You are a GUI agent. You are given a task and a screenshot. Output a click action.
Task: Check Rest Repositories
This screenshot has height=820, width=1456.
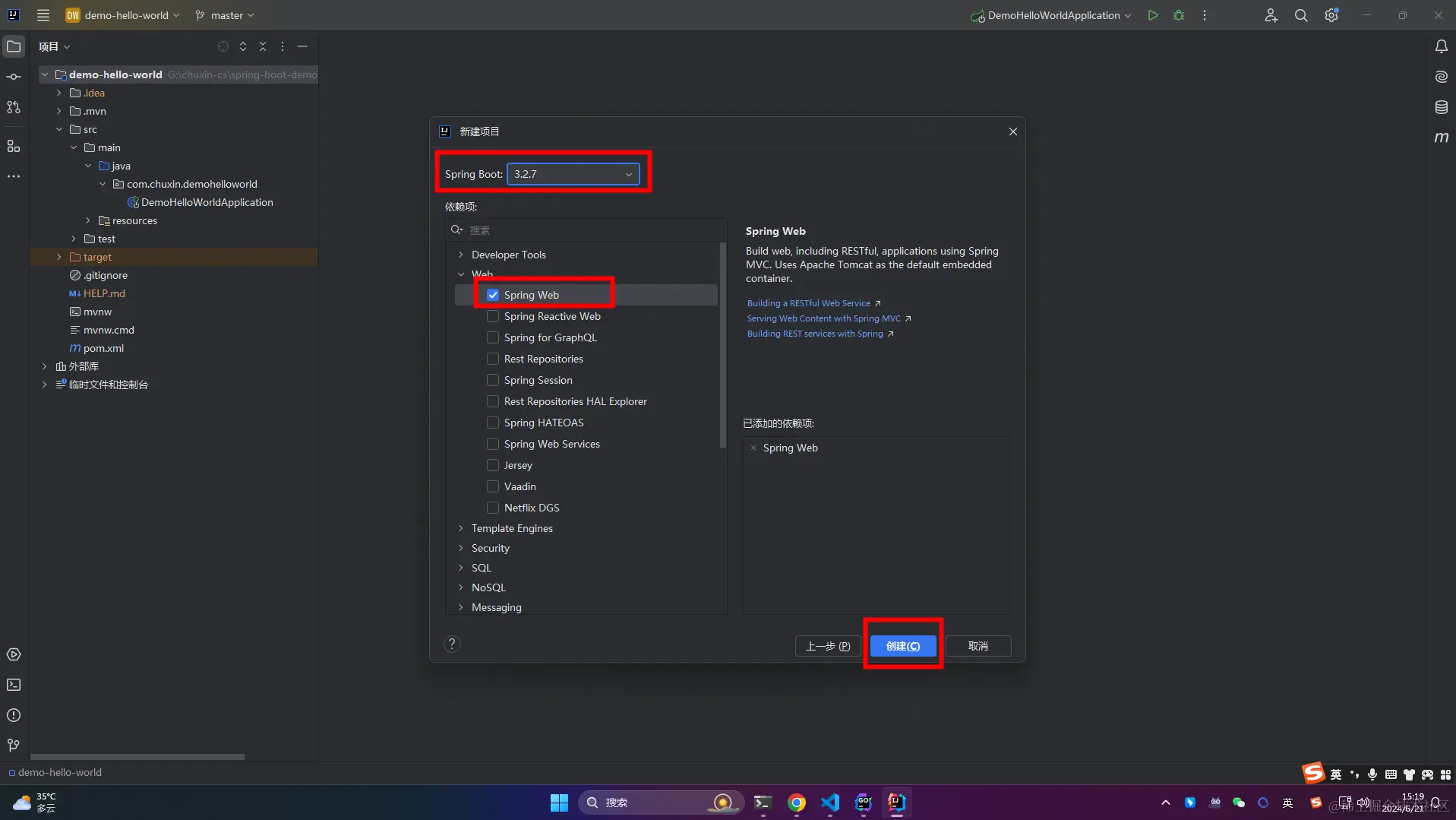[493, 359]
